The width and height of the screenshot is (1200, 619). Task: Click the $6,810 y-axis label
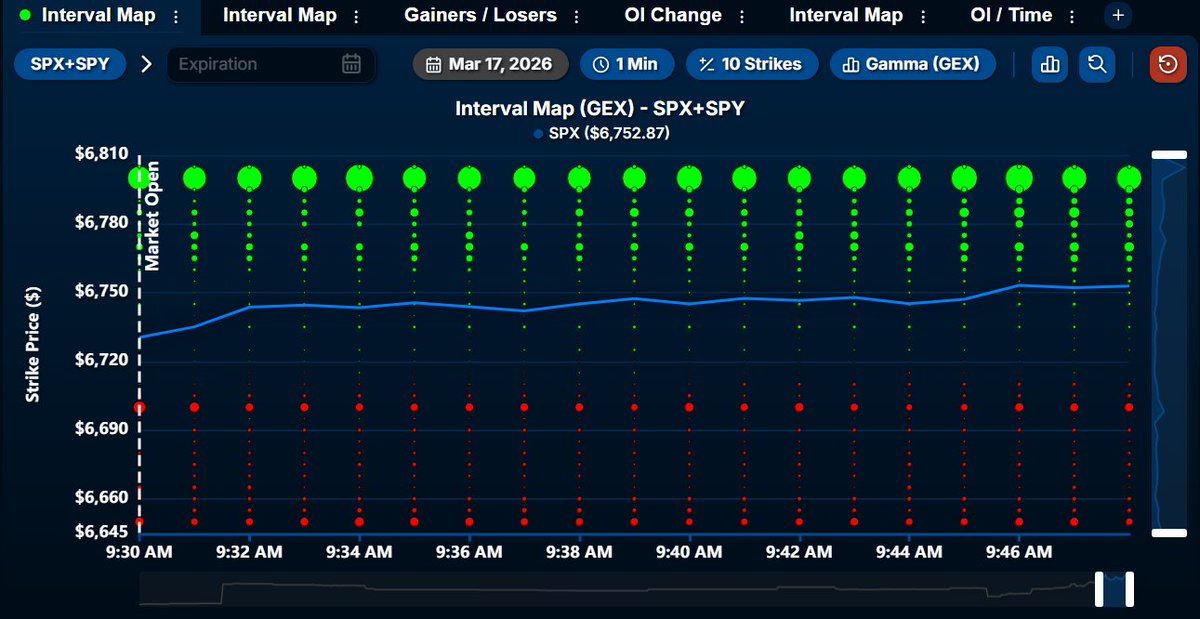[101, 154]
